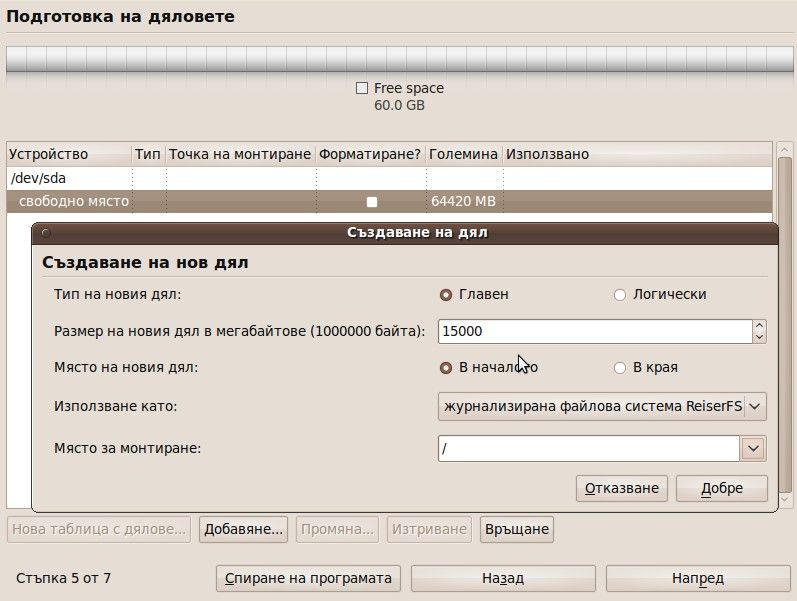
Task: Select the Главен partition type radio button
Action: coord(446,295)
